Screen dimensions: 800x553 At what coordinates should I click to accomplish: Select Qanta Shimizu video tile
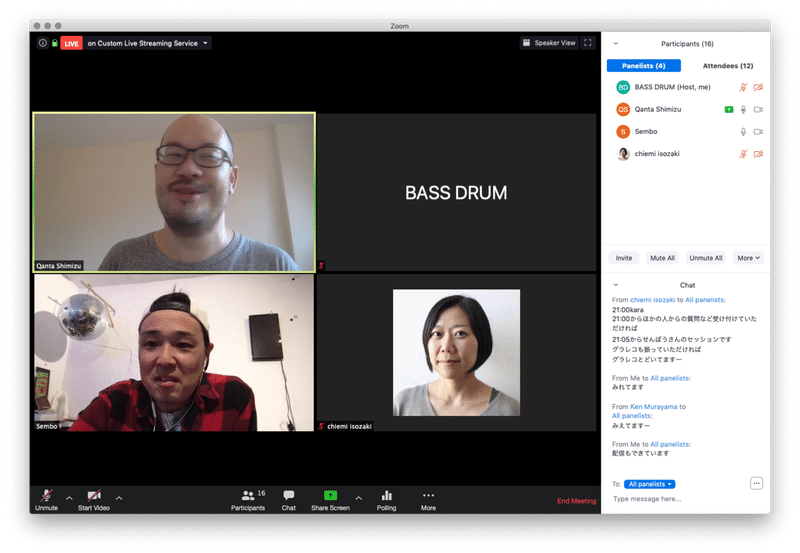pos(174,192)
